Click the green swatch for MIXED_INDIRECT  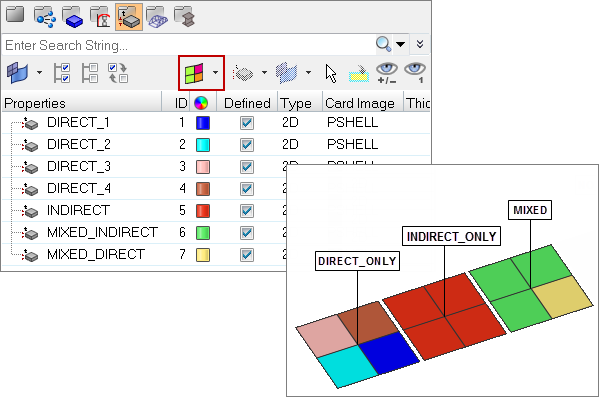pyautogui.click(x=203, y=233)
